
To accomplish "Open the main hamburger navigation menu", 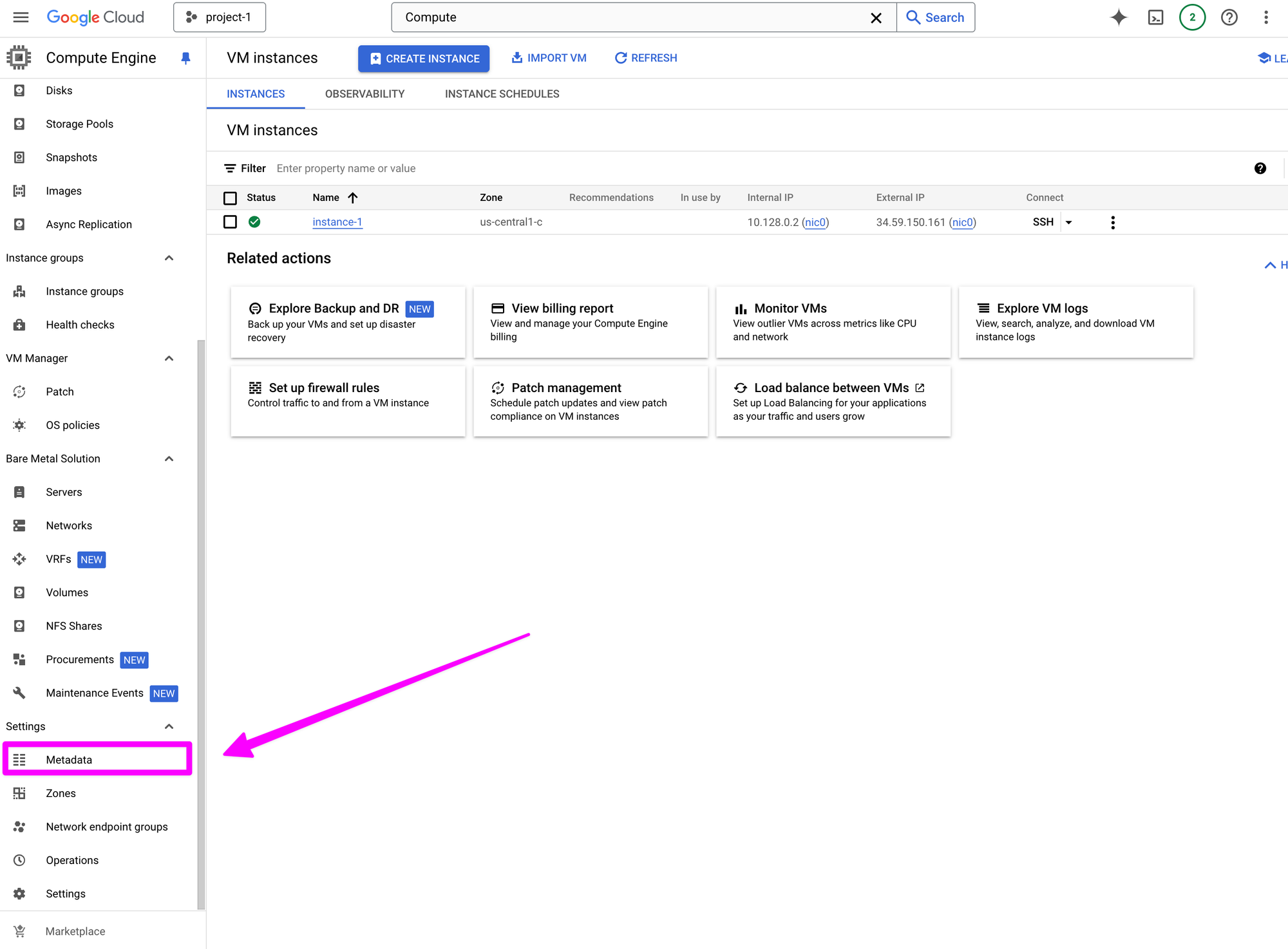I will click(21, 17).
